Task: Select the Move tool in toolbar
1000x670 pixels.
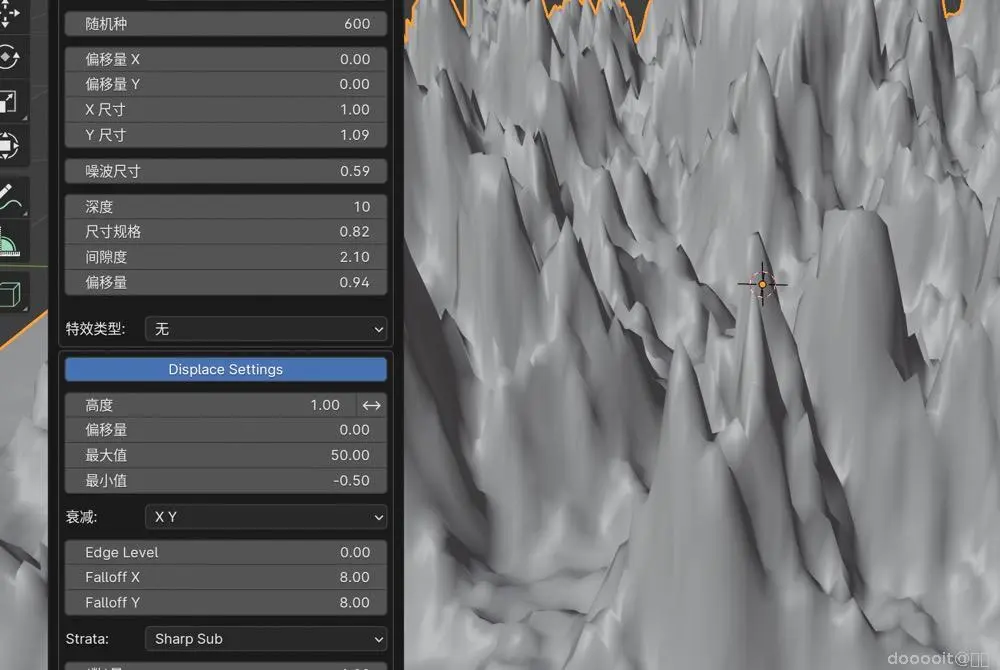Action: tap(9, 14)
